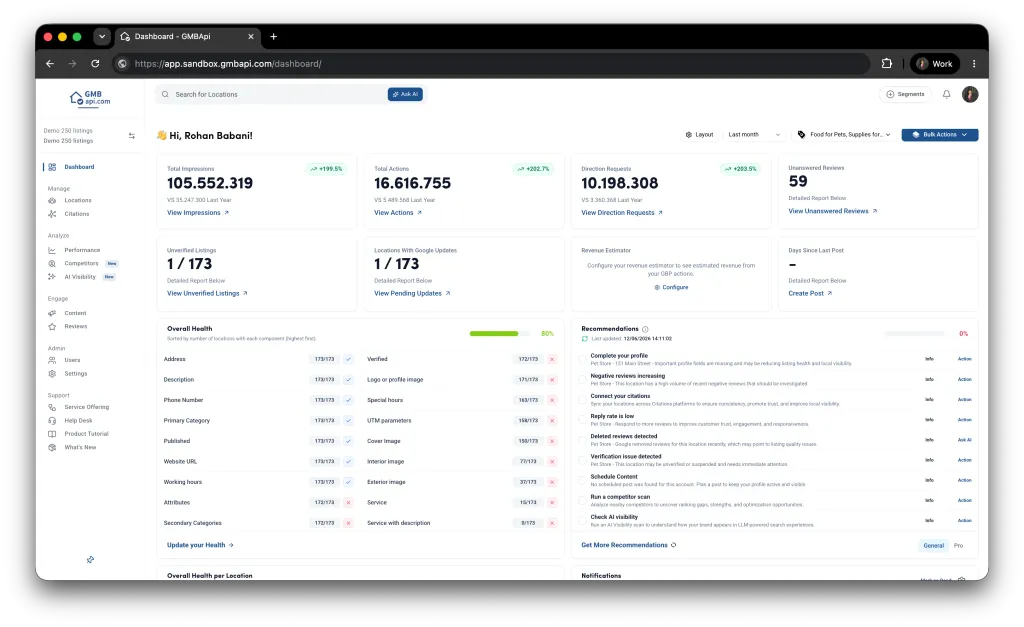Open Product Tutorial book icon

(52, 434)
